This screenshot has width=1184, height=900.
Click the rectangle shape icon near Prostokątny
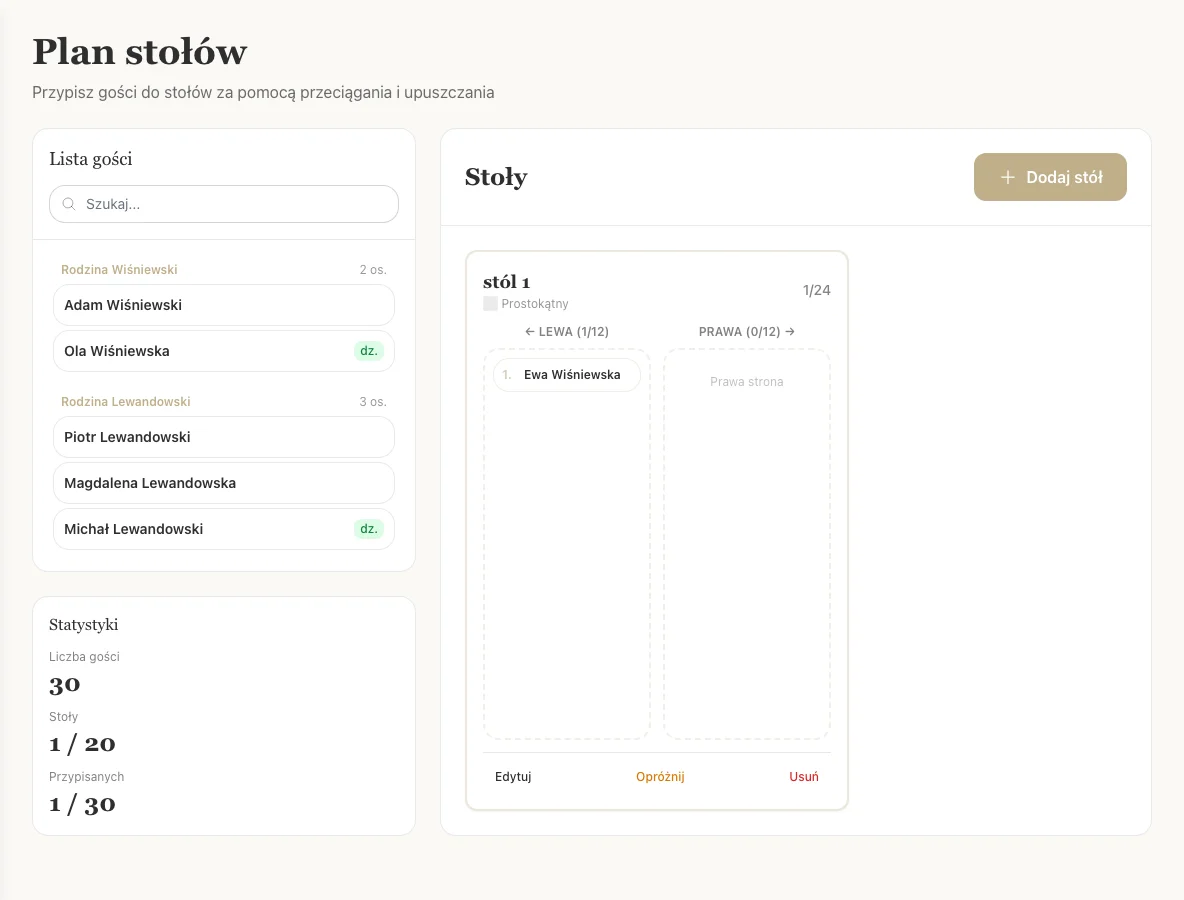pyautogui.click(x=490, y=304)
